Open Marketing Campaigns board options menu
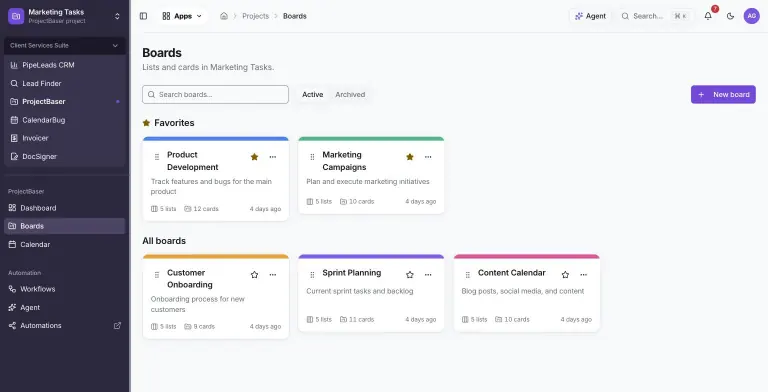 click(428, 157)
